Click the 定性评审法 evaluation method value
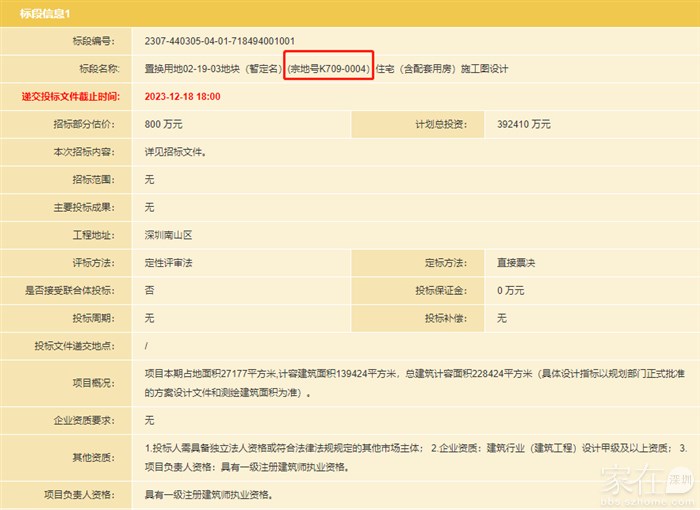This screenshot has width=700, height=510. [168, 263]
